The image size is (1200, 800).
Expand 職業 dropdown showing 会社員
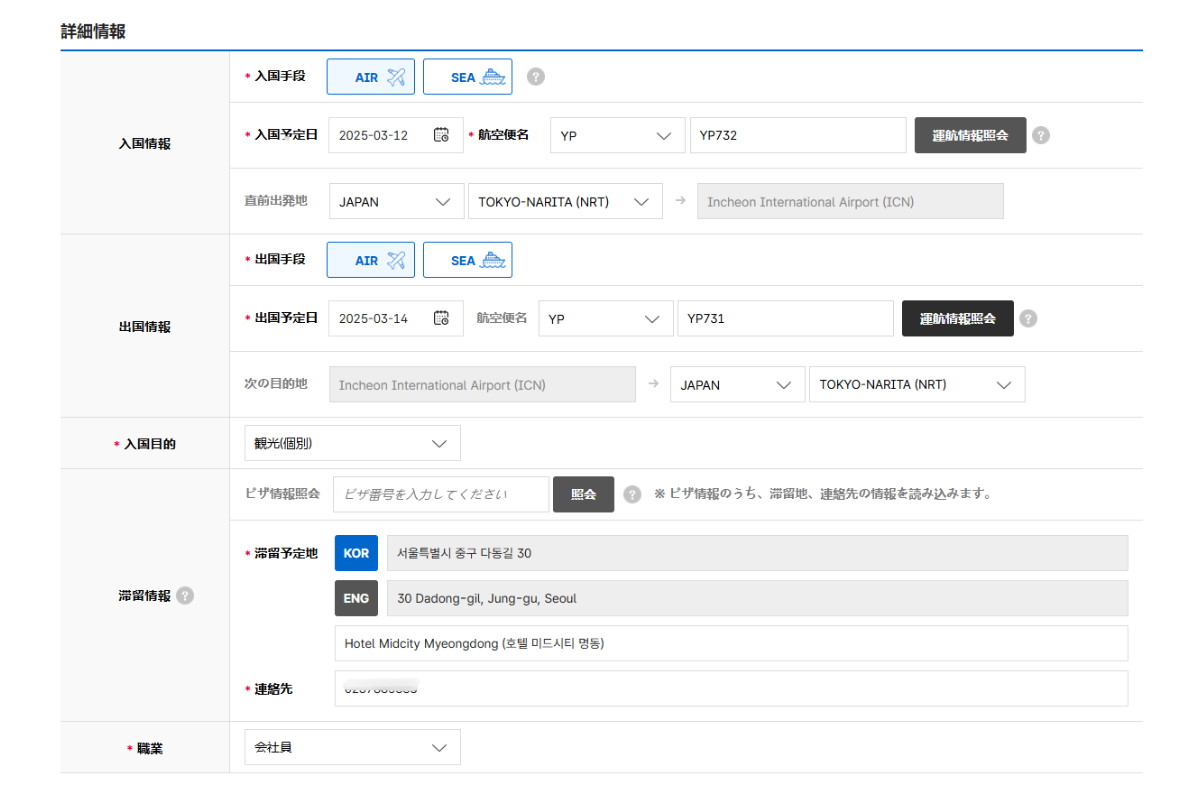[352, 747]
